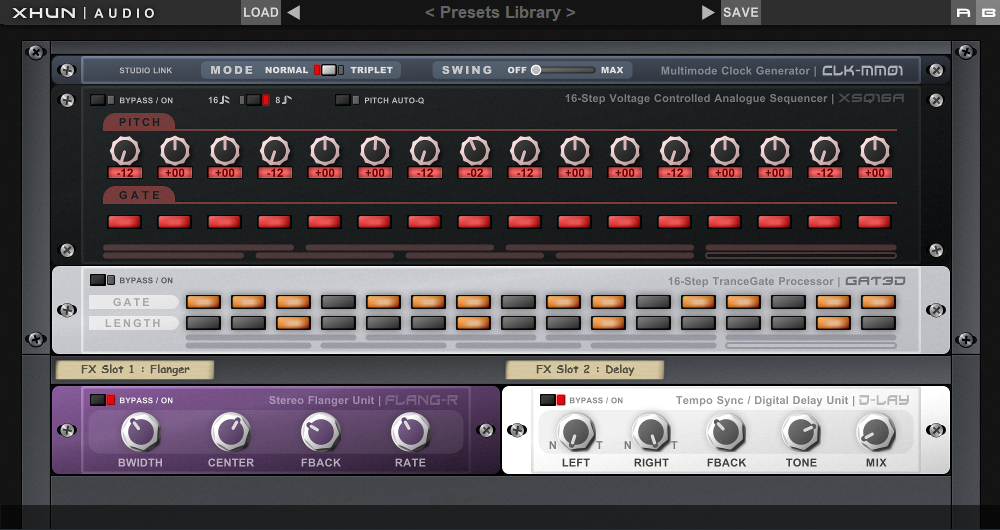Screen dimensions: 1000x530
Task: Toggle the GAT3D BYPASS / ON switch
Action: point(102,280)
